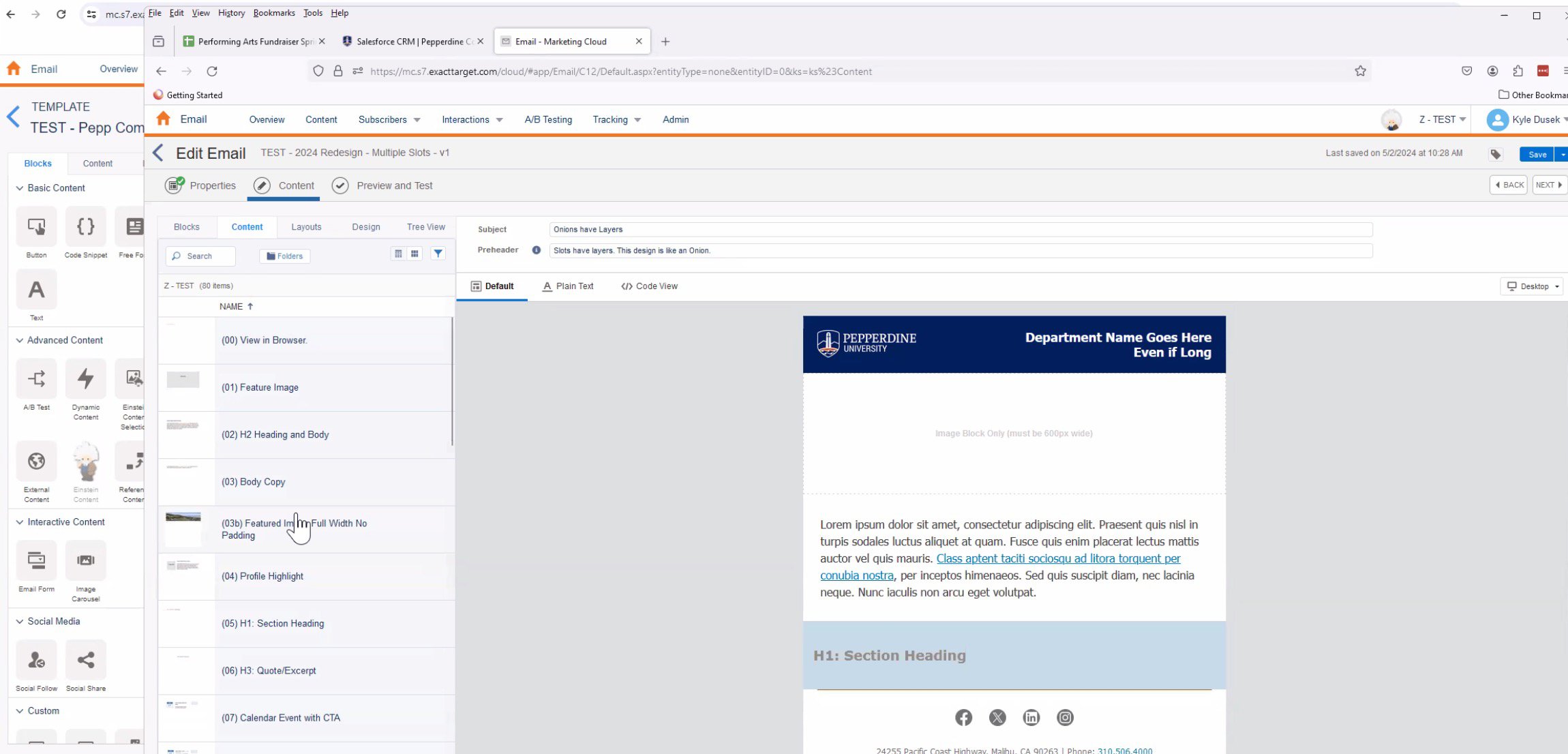This screenshot has width=1568, height=754.
Task: Open the Folders button
Action: [x=285, y=256]
